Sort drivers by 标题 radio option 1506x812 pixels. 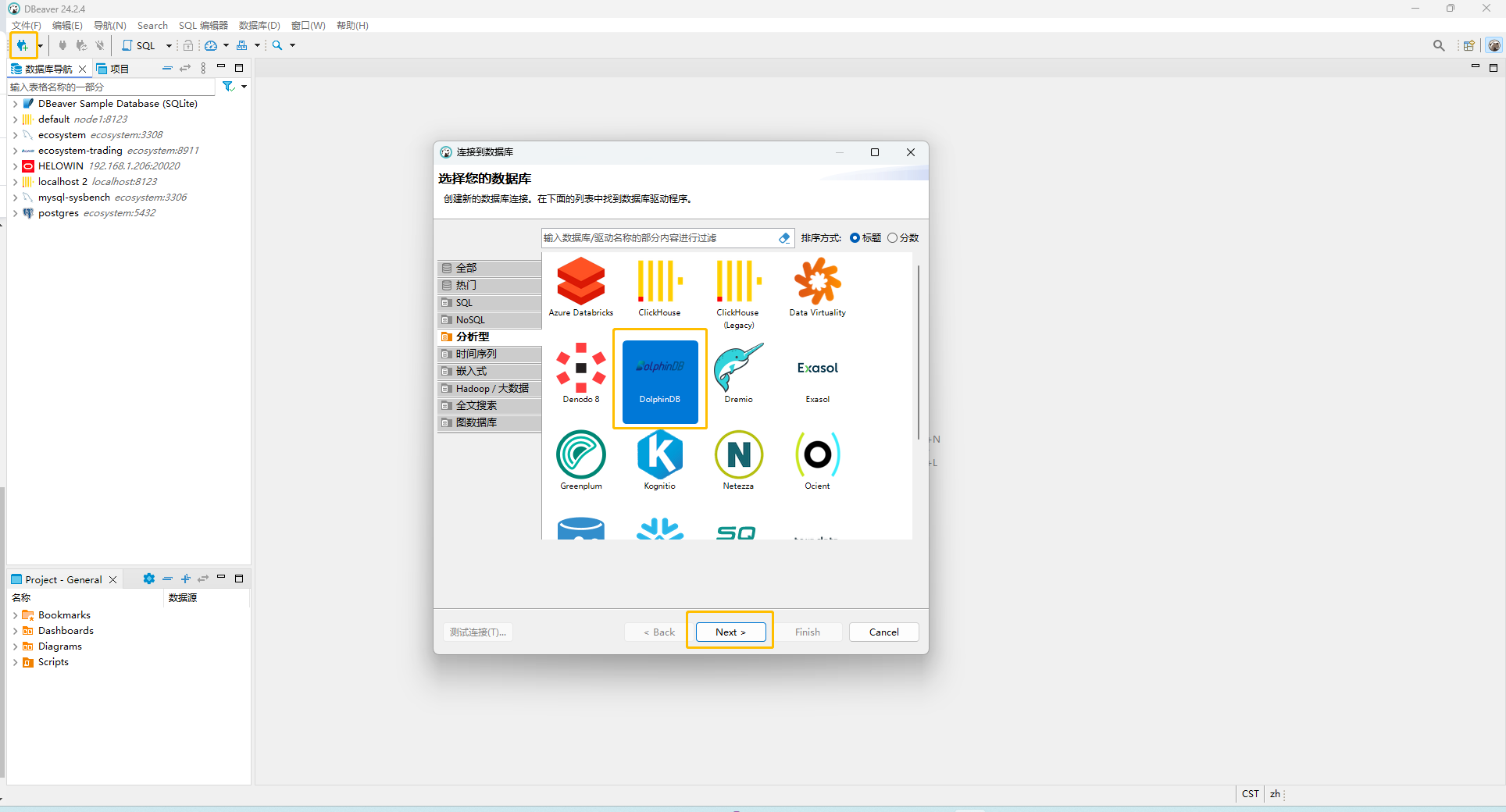pyautogui.click(x=855, y=238)
